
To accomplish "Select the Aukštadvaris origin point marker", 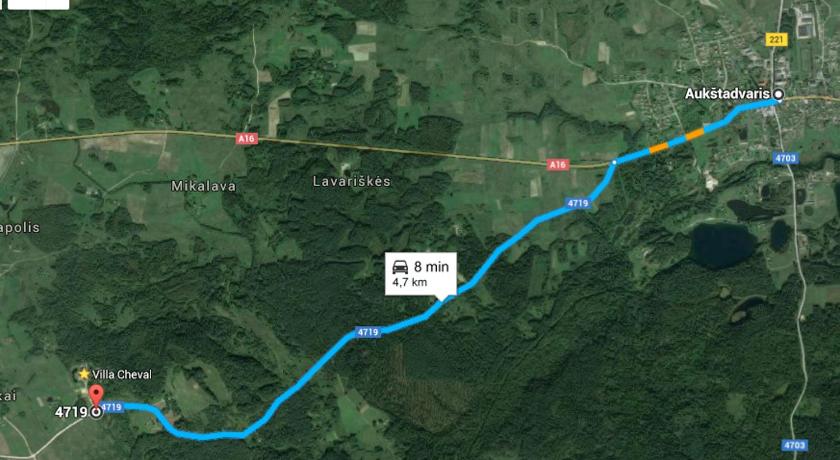I will 778,94.
